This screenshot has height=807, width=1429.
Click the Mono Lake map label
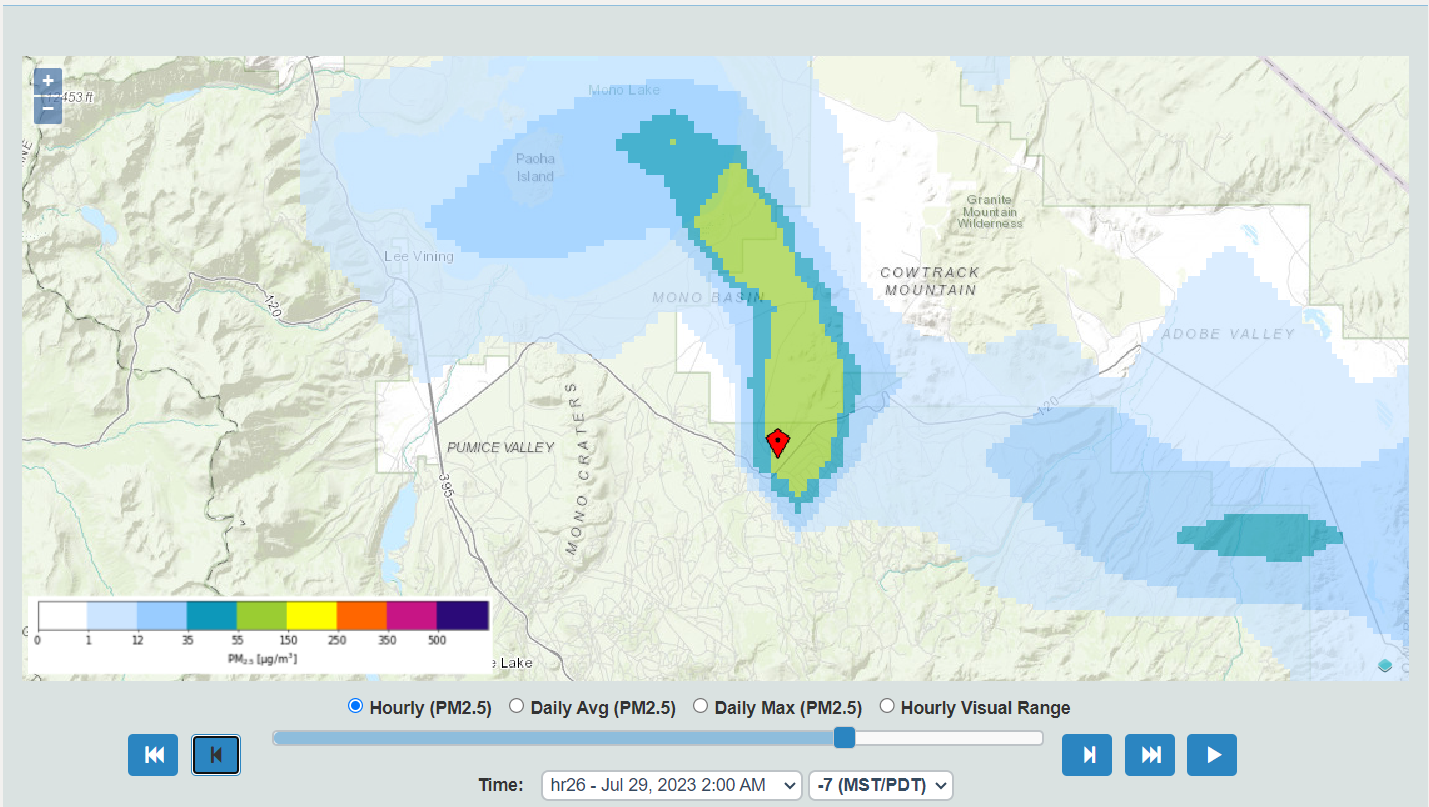tap(624, 90)
